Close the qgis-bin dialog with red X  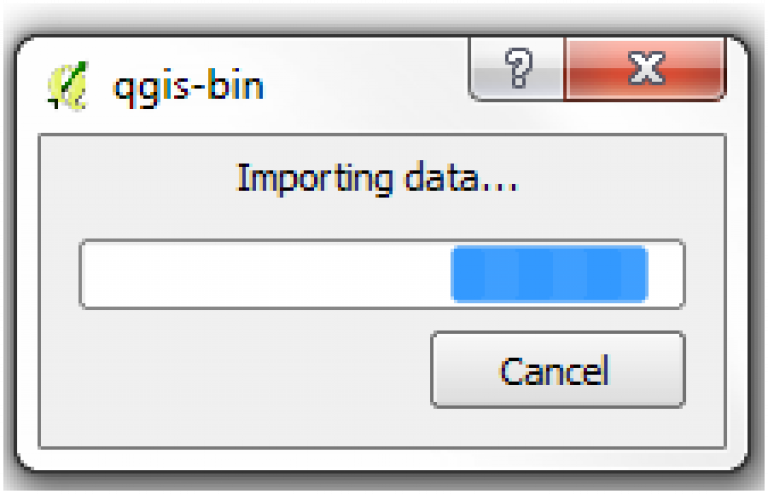click(x=645, y=69)
